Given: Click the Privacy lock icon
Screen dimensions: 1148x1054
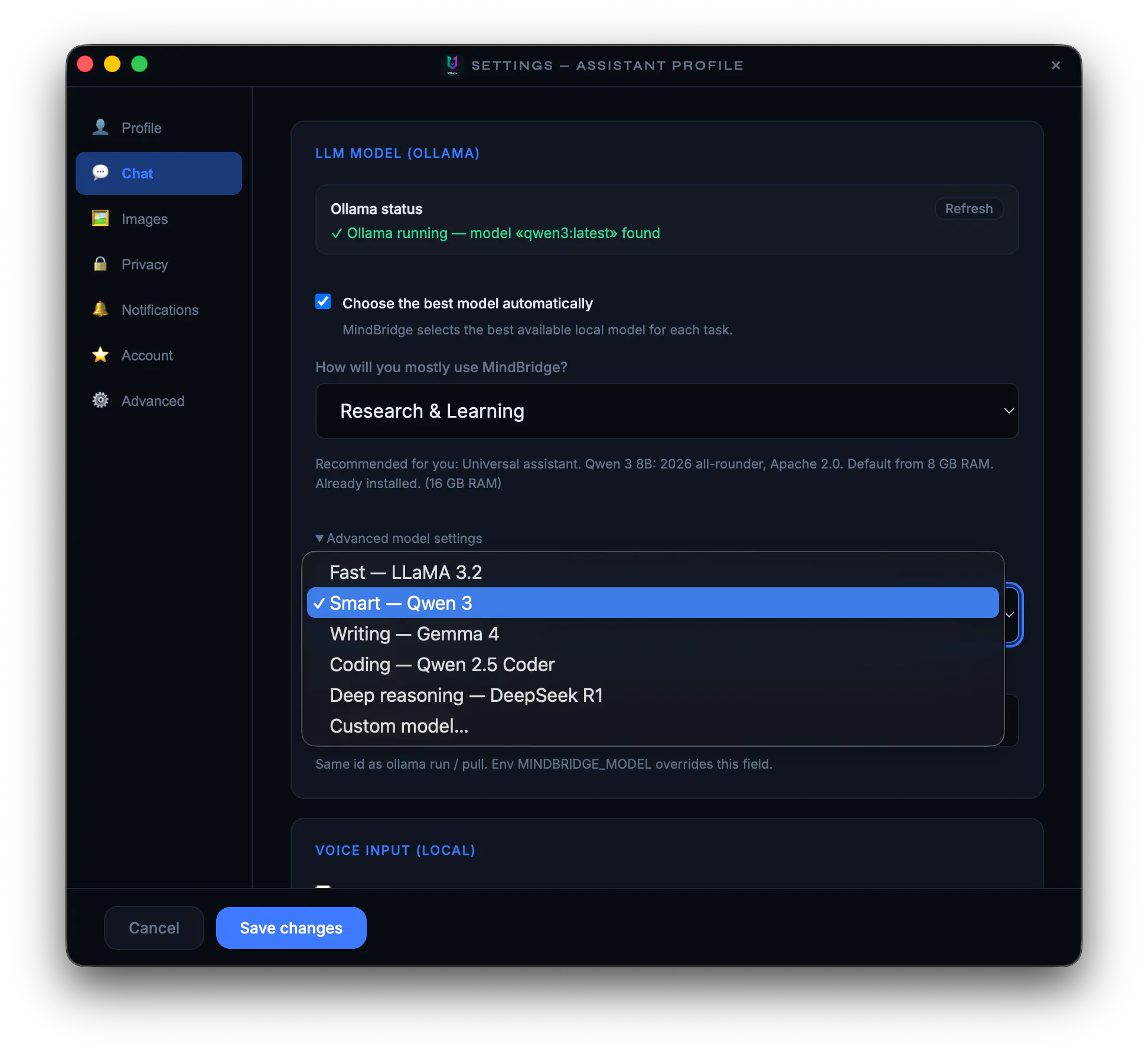Looking at the screenshot, I should (100, 264).
